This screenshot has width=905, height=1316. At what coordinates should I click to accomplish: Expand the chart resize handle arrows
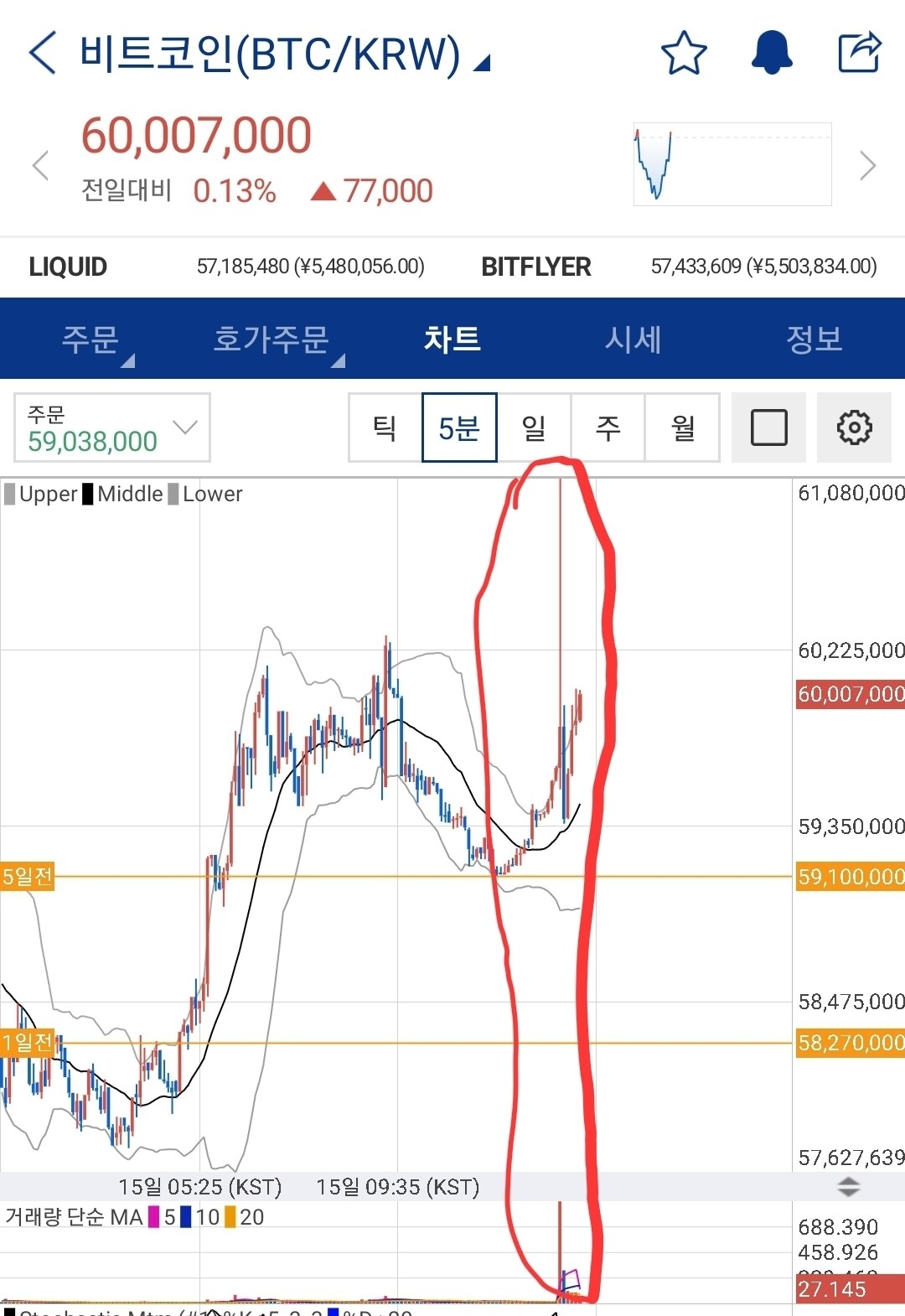tap(848, 1186)
